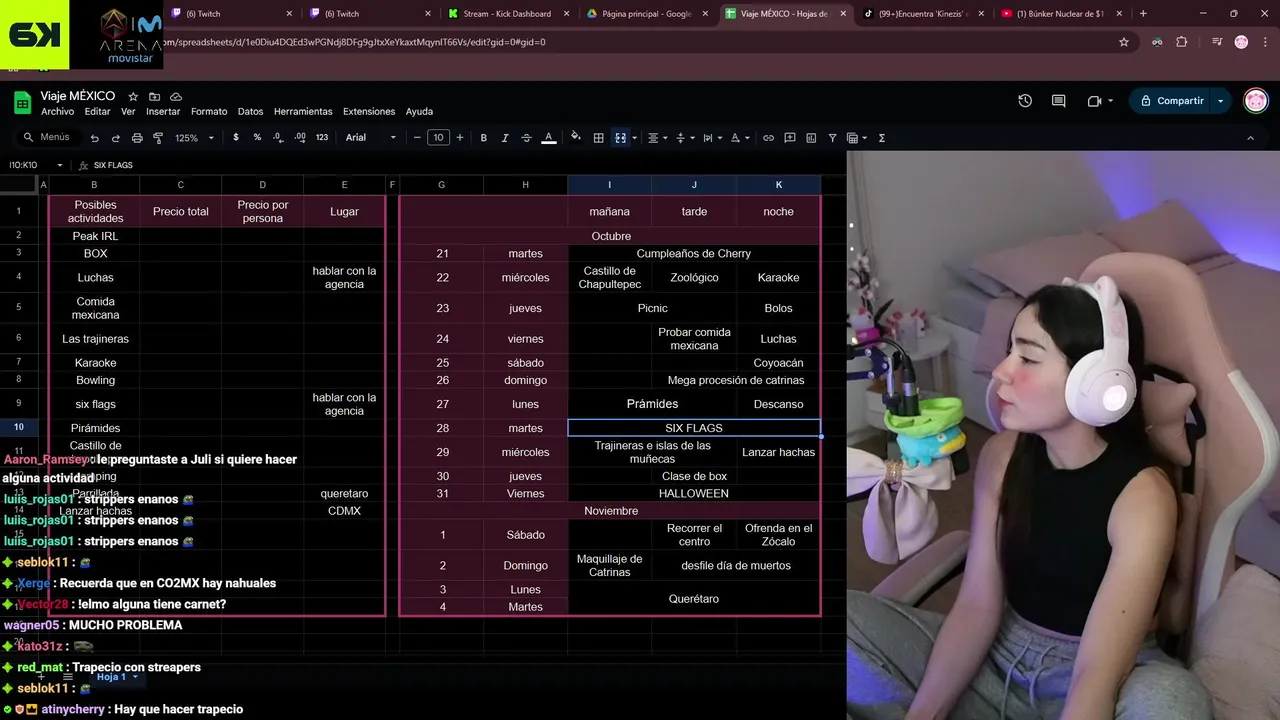Viewport: 1280px width, 720px height.
Task: Decrease decimal places
Action: tap(277, 138)
